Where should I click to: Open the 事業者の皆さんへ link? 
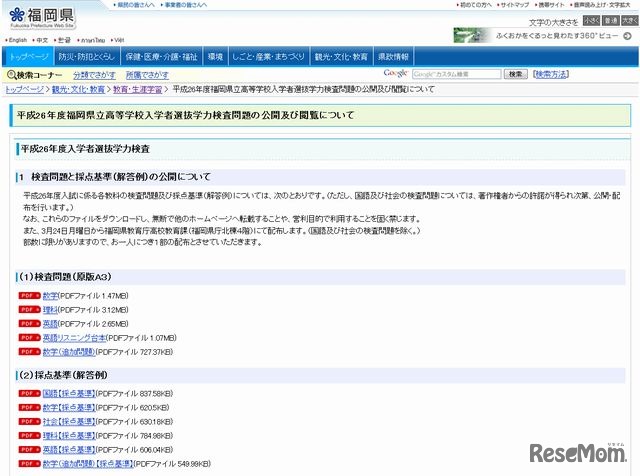tap(186, 5)
